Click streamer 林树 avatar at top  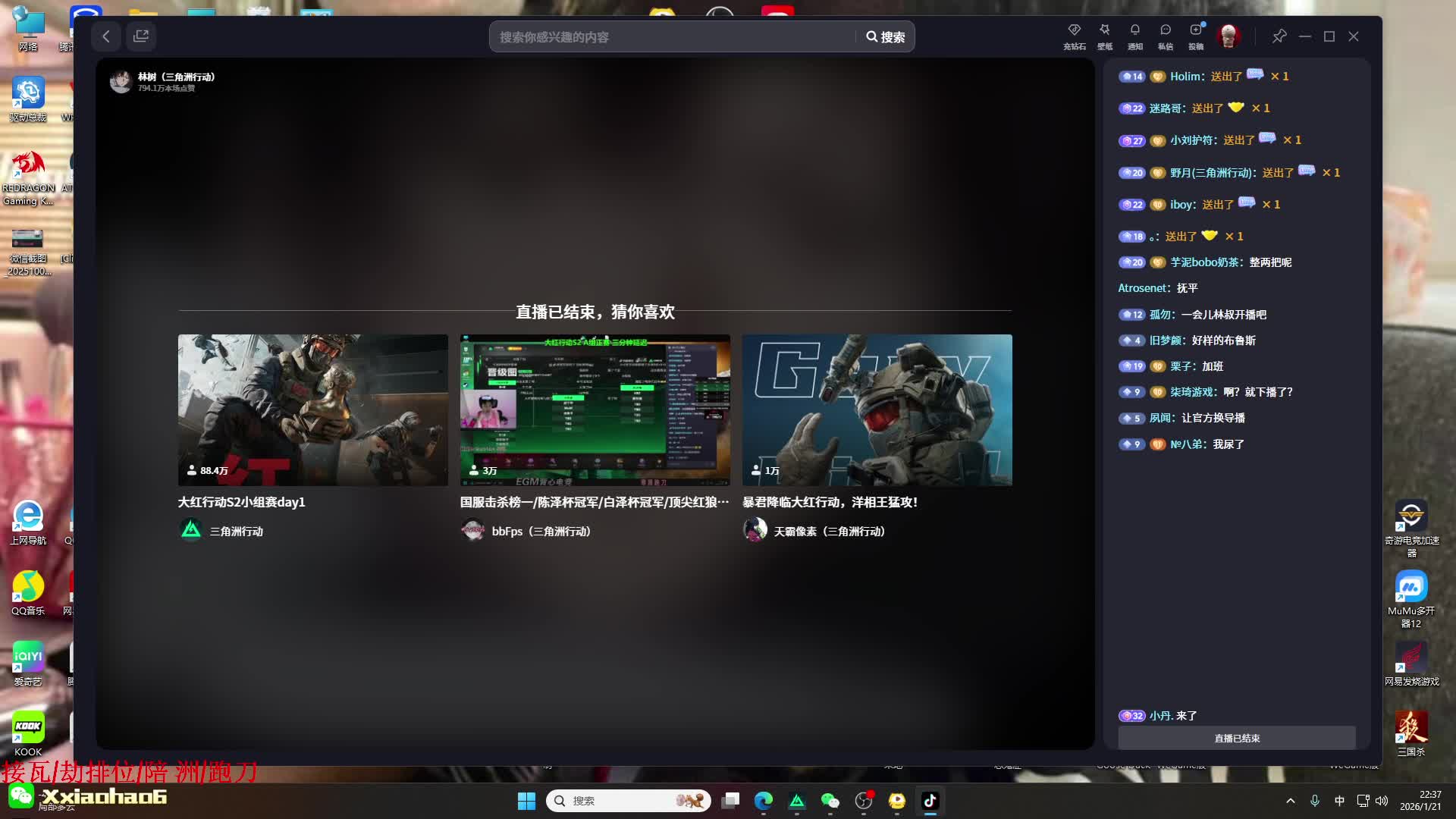click(x=121, y=82)
